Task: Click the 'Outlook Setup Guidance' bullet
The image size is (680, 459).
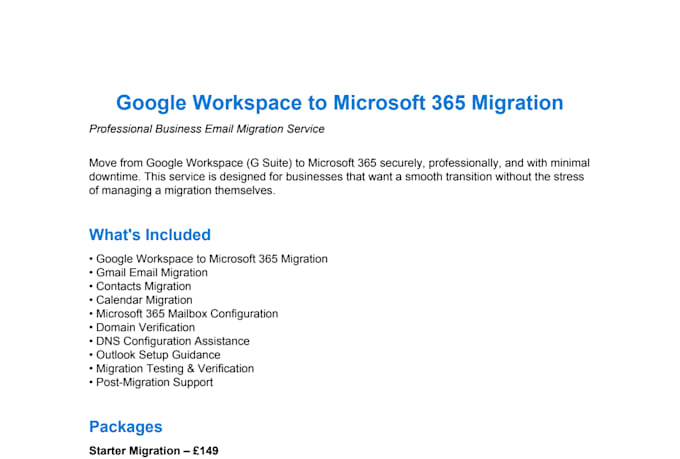Action: point(155,355)
